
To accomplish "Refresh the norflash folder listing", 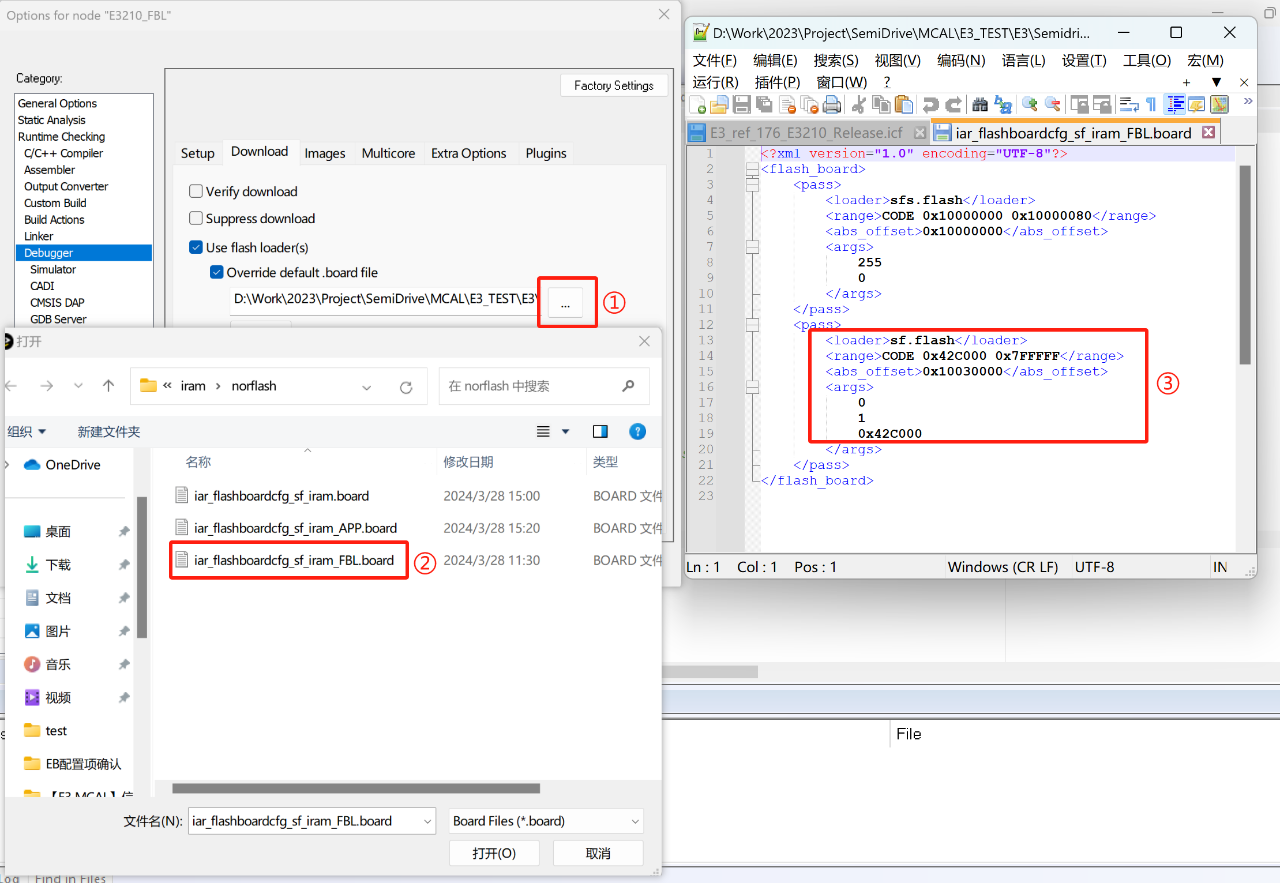I will point(406,387).
